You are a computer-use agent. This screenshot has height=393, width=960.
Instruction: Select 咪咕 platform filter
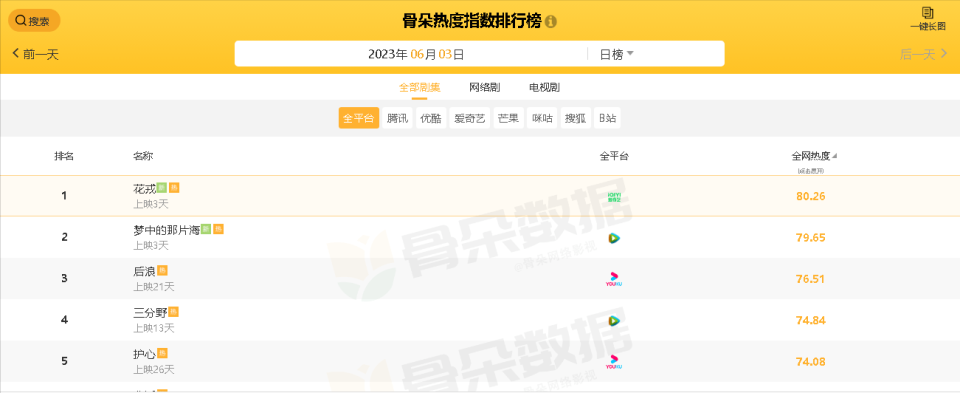[x=542, y=118]
